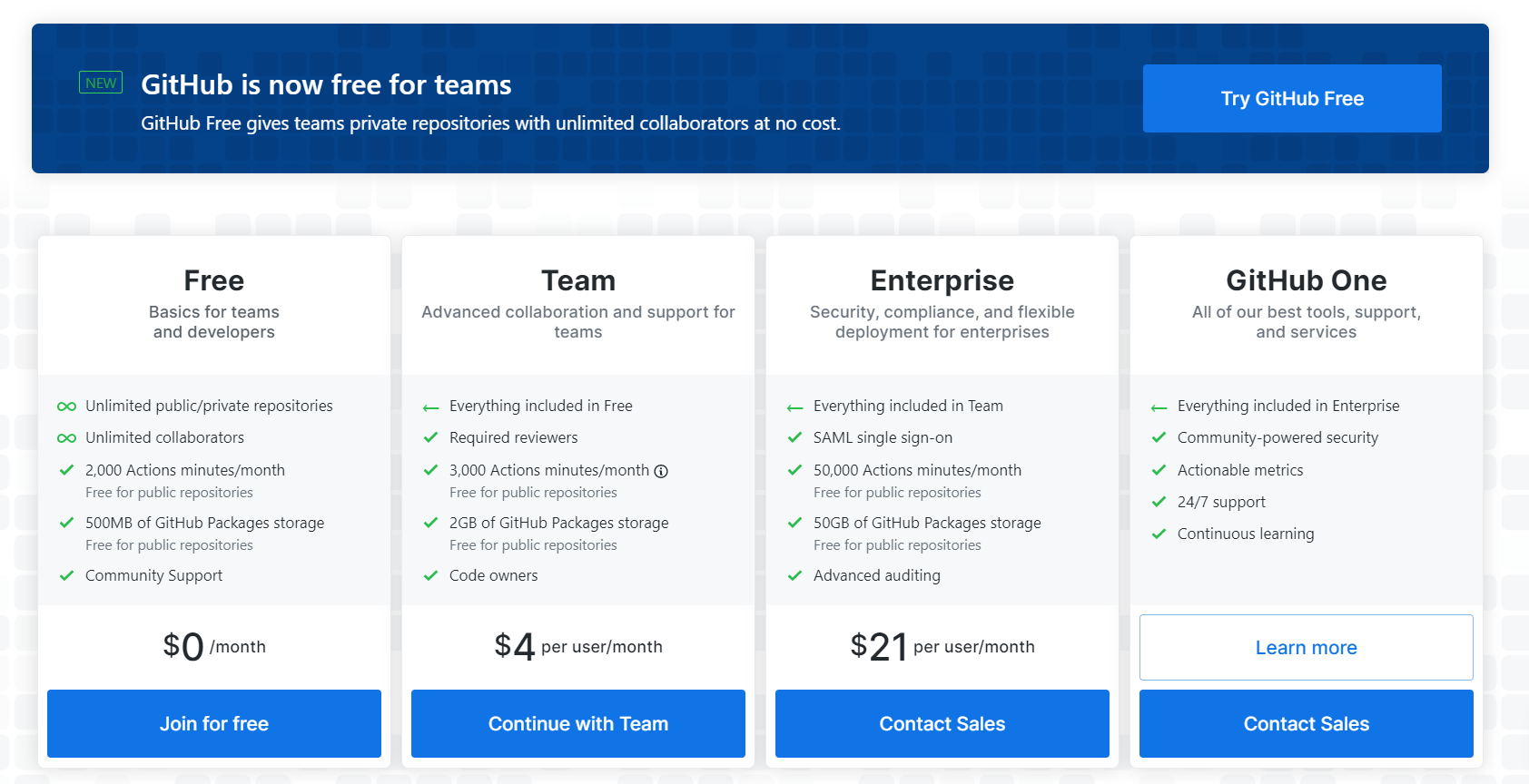Viewport: 1529px width, 784px height.
Task: Click 'Basics for teams and developers' subtitle
Action: (214, 322)
